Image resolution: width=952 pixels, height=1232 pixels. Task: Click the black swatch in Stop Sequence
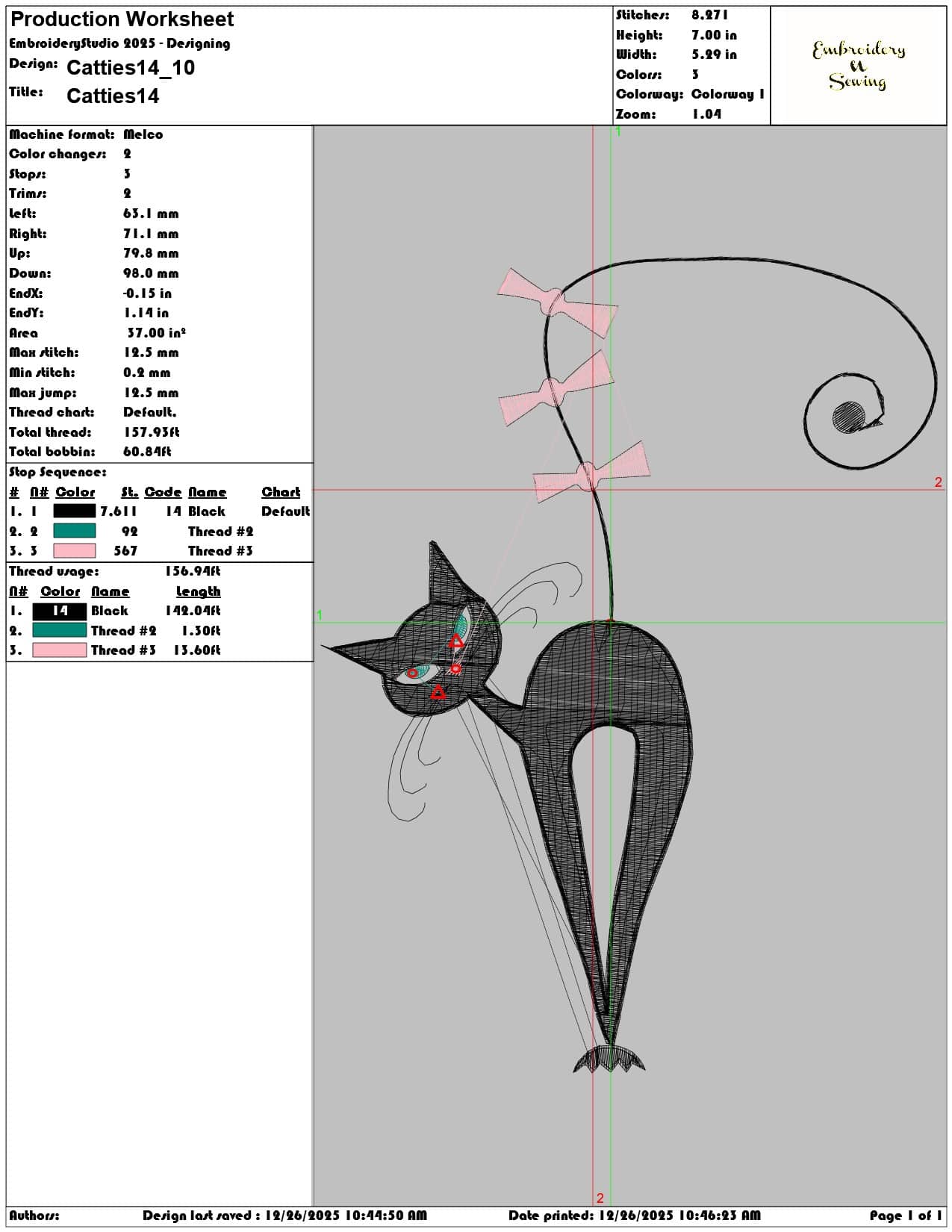coord(75,511)
